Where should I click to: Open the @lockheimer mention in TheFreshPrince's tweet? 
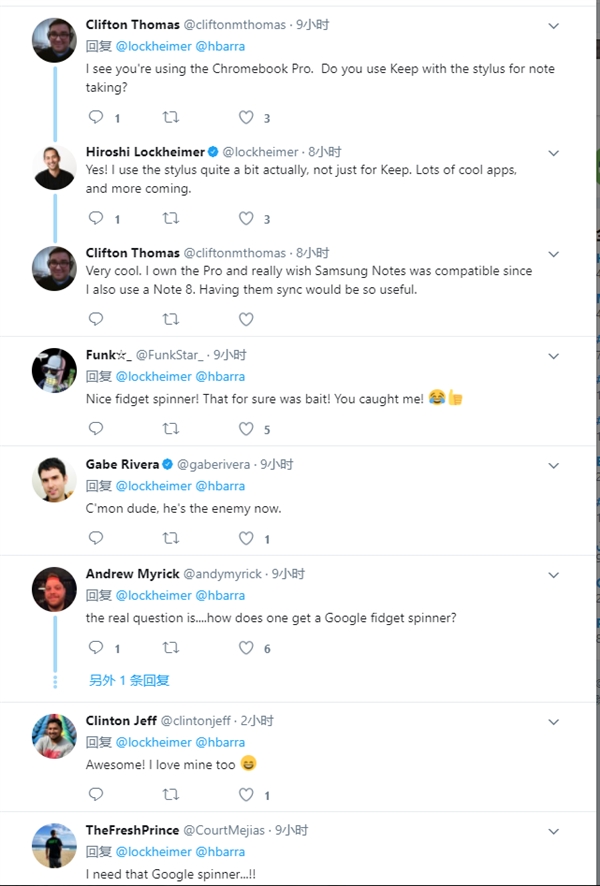(153, 852)
